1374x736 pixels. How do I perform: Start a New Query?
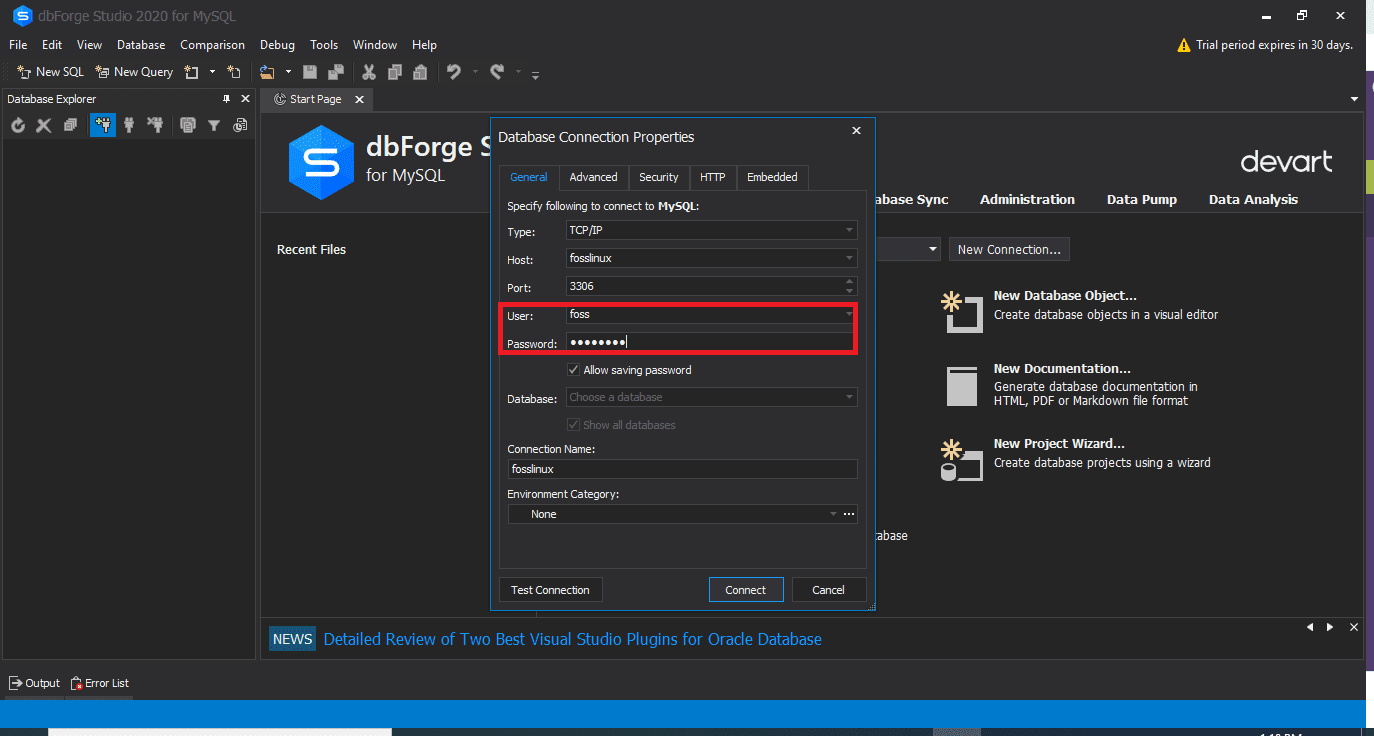133,71
